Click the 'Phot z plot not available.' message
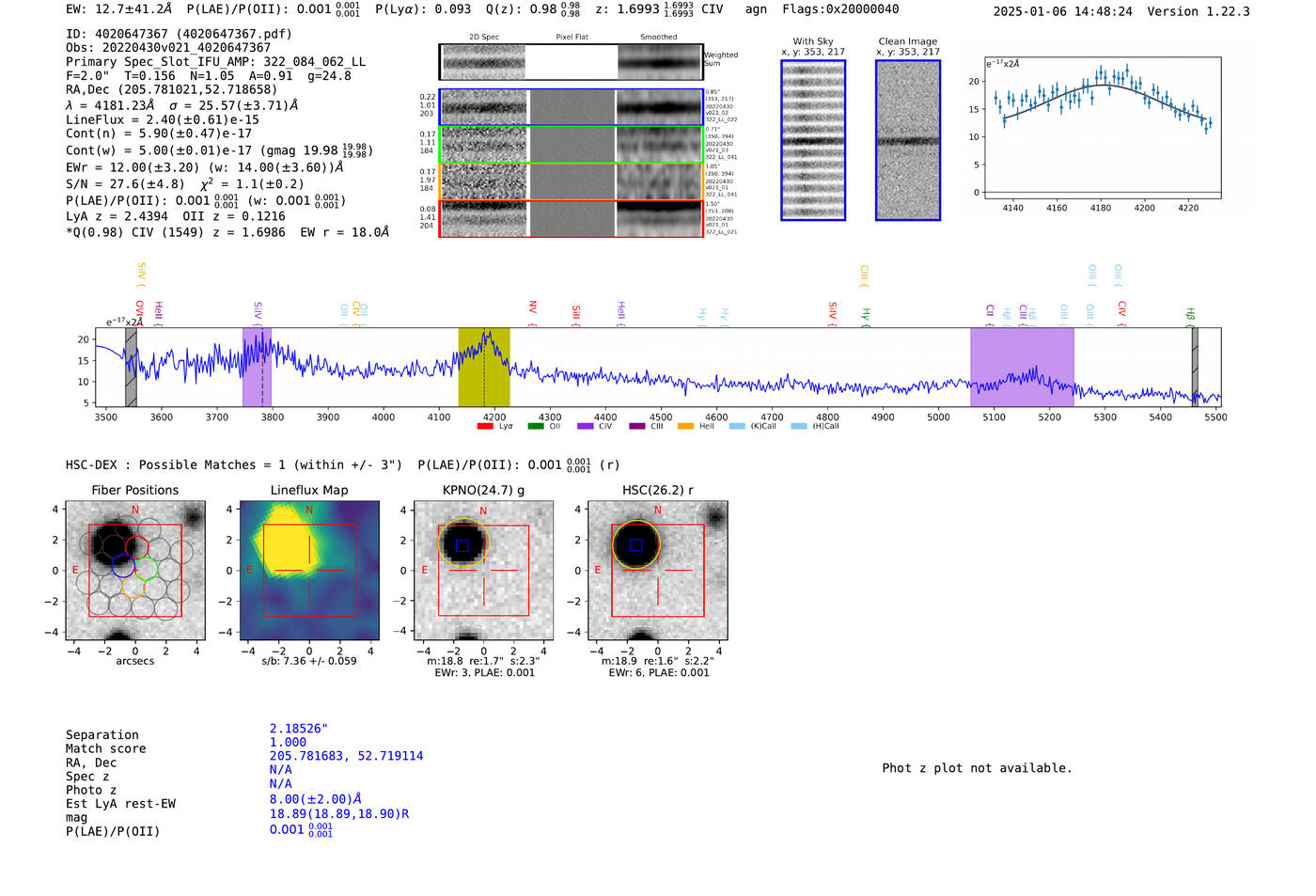Viewport: 1316px width, 896px height. 977,768
